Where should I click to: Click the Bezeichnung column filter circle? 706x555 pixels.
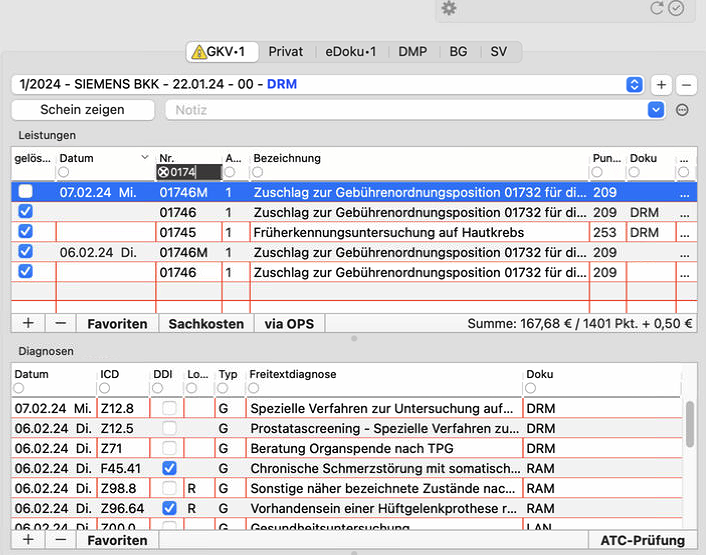[258, 172]
